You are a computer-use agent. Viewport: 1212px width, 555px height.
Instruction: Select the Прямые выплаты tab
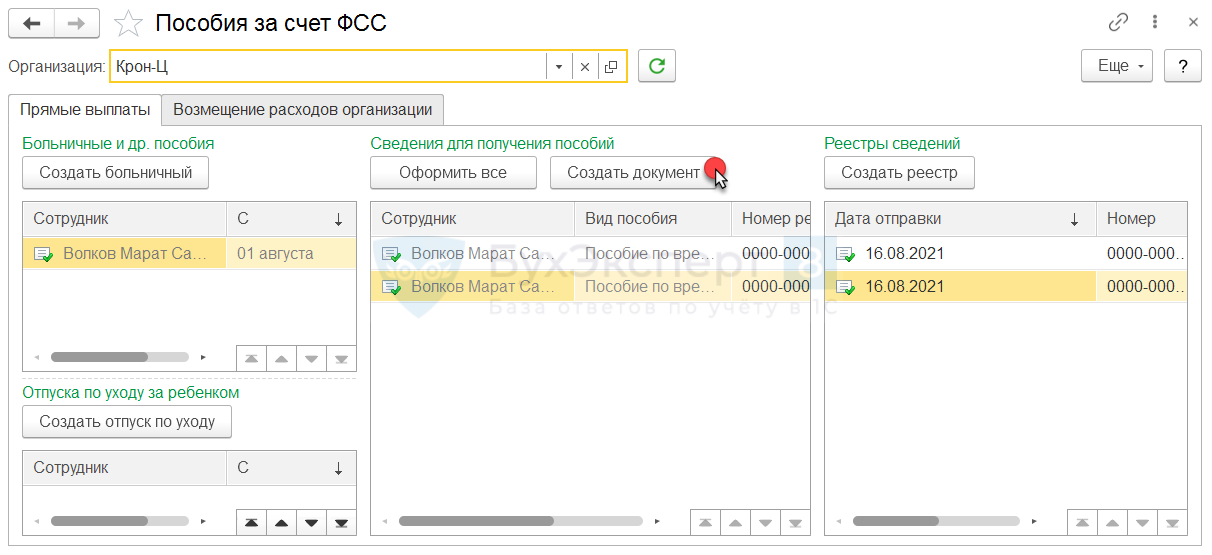(x=85, y=109)
